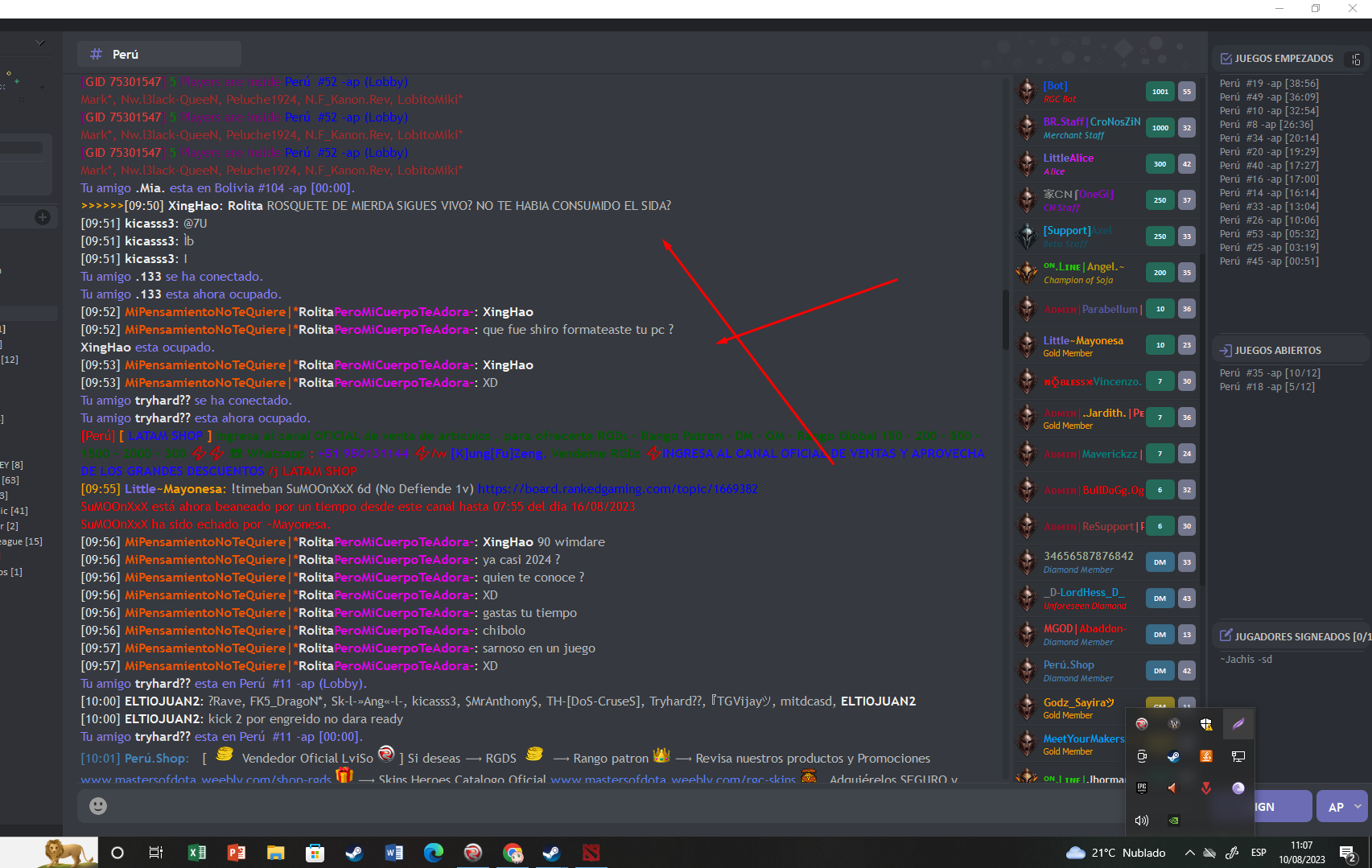
Task: Open the emoji picker in chat box
Action: [x=98, y=806]
